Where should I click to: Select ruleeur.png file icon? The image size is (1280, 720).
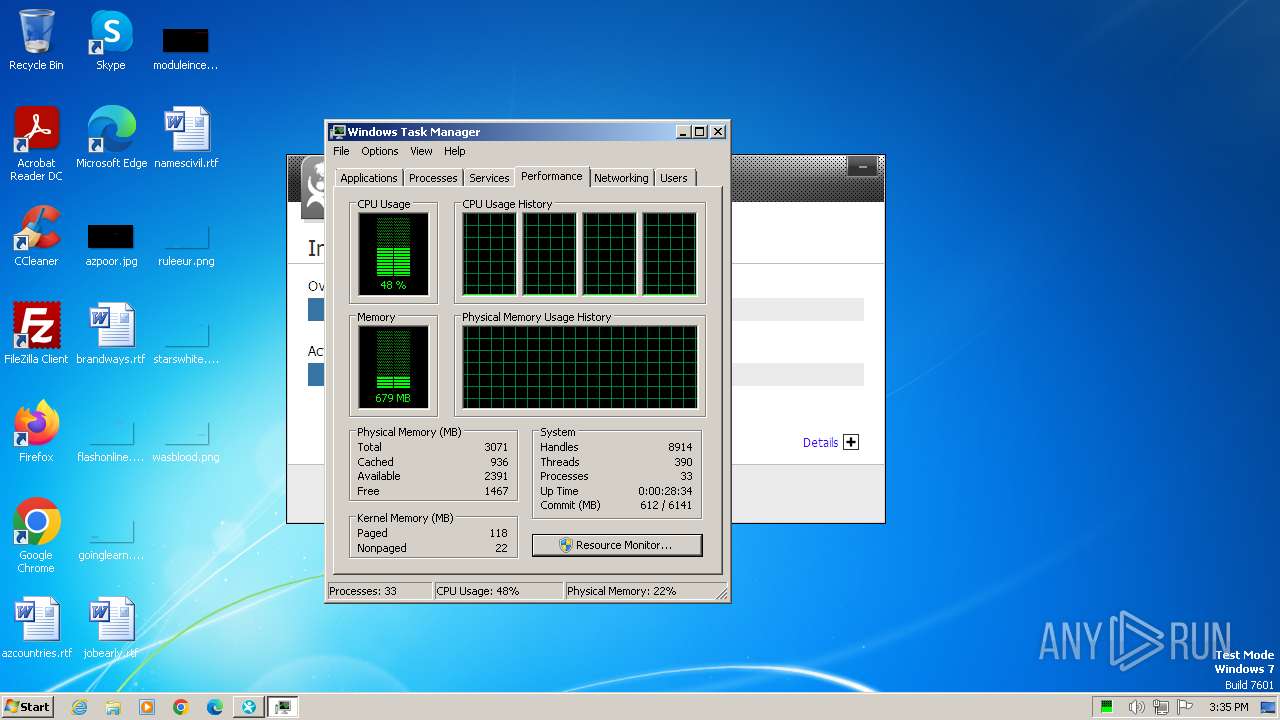[x=186, y=243]
